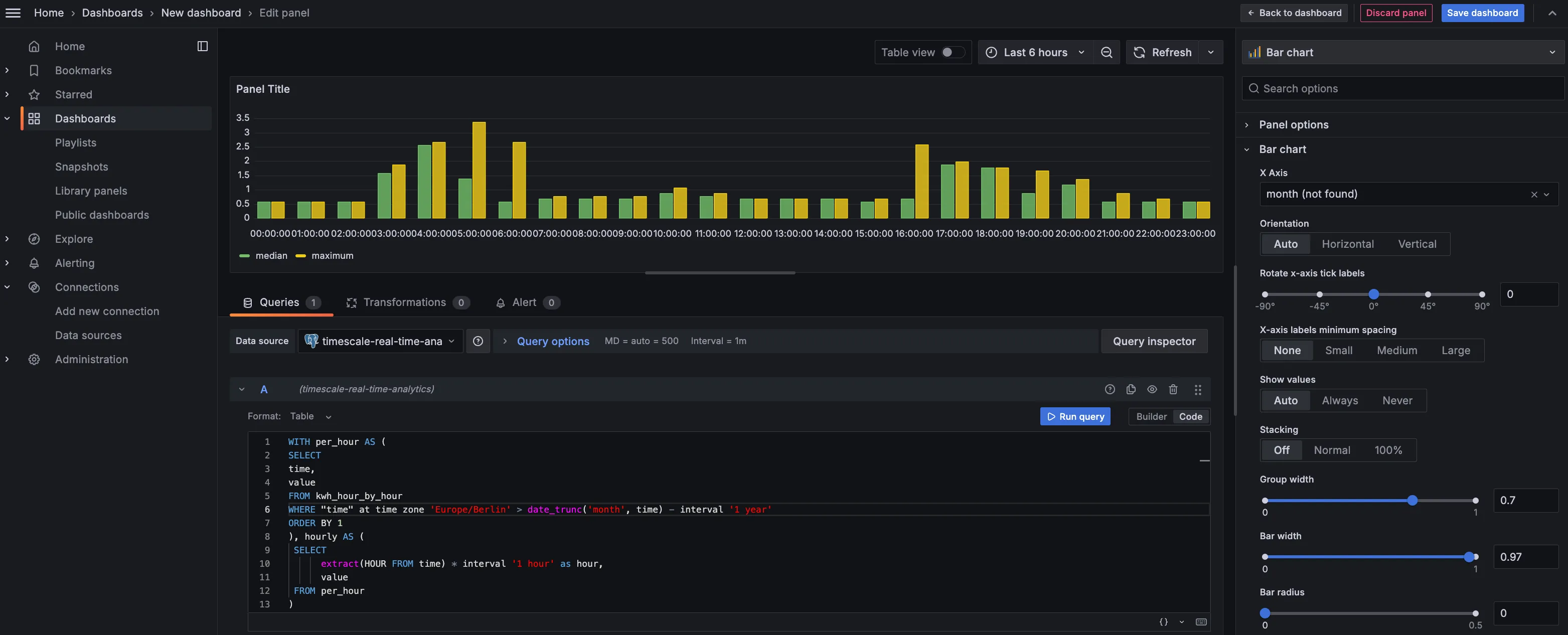
Task: Toggle Table view switch
Action: (953, 52)
